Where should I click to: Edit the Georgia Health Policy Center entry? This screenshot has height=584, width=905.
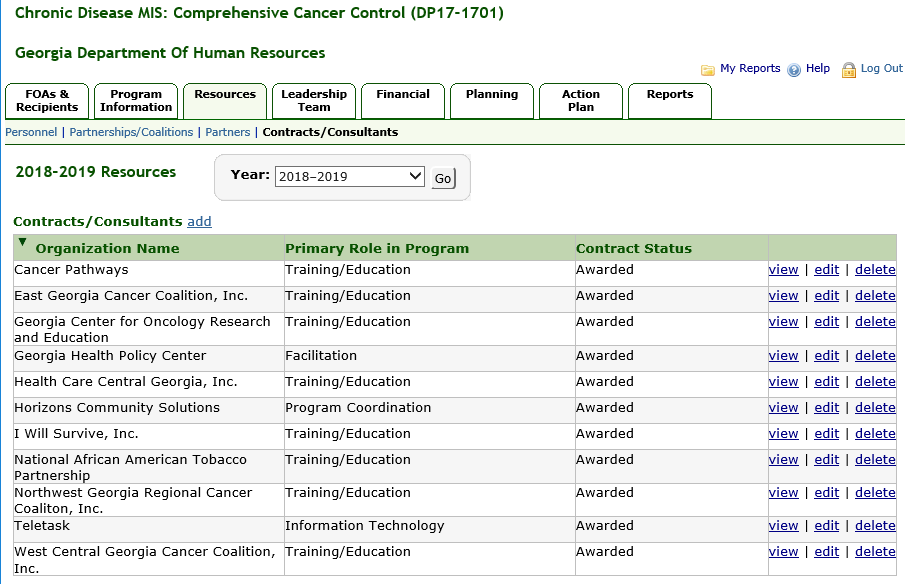click(x=826, y=356)
